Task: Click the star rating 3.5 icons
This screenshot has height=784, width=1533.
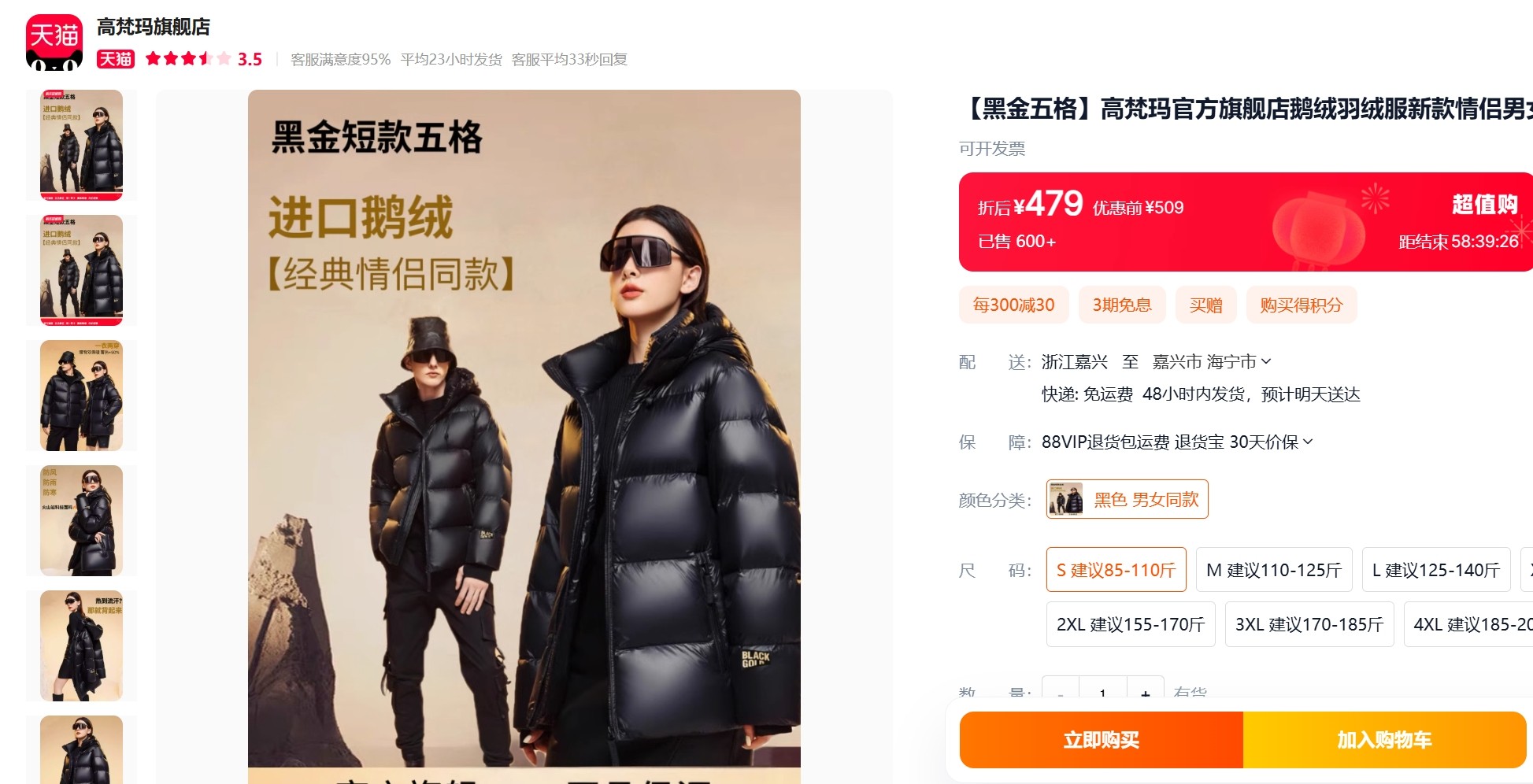Action: pos(188,59)
